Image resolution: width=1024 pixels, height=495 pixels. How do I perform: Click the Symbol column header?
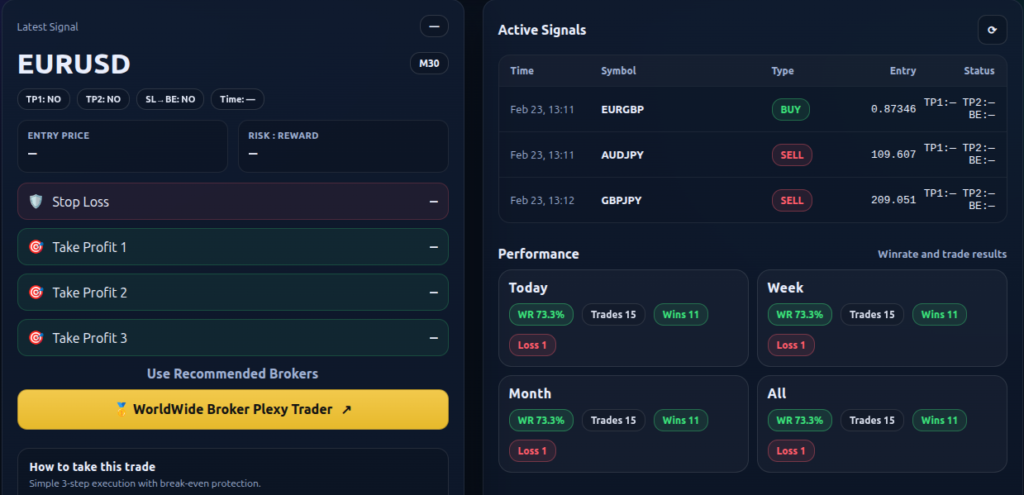pyautogui.click(x=618, y=71)
